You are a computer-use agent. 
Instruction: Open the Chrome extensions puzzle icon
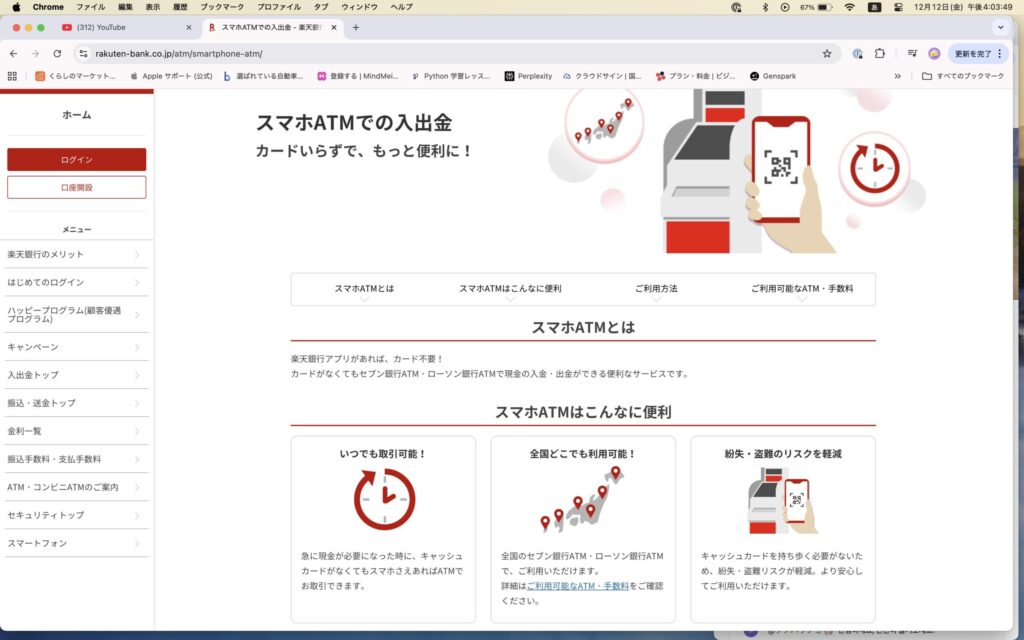(x=880, y=53)
